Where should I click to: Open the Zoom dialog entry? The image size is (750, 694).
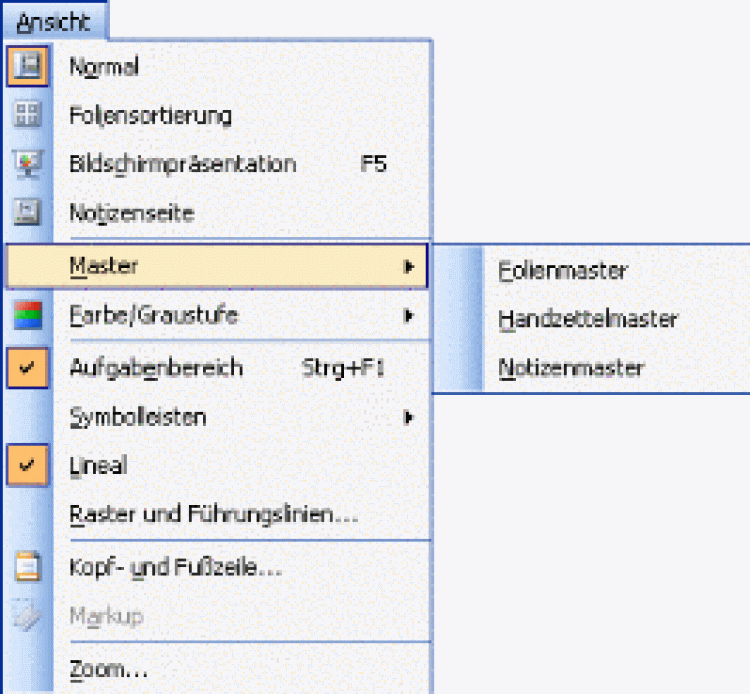(108, 670)
